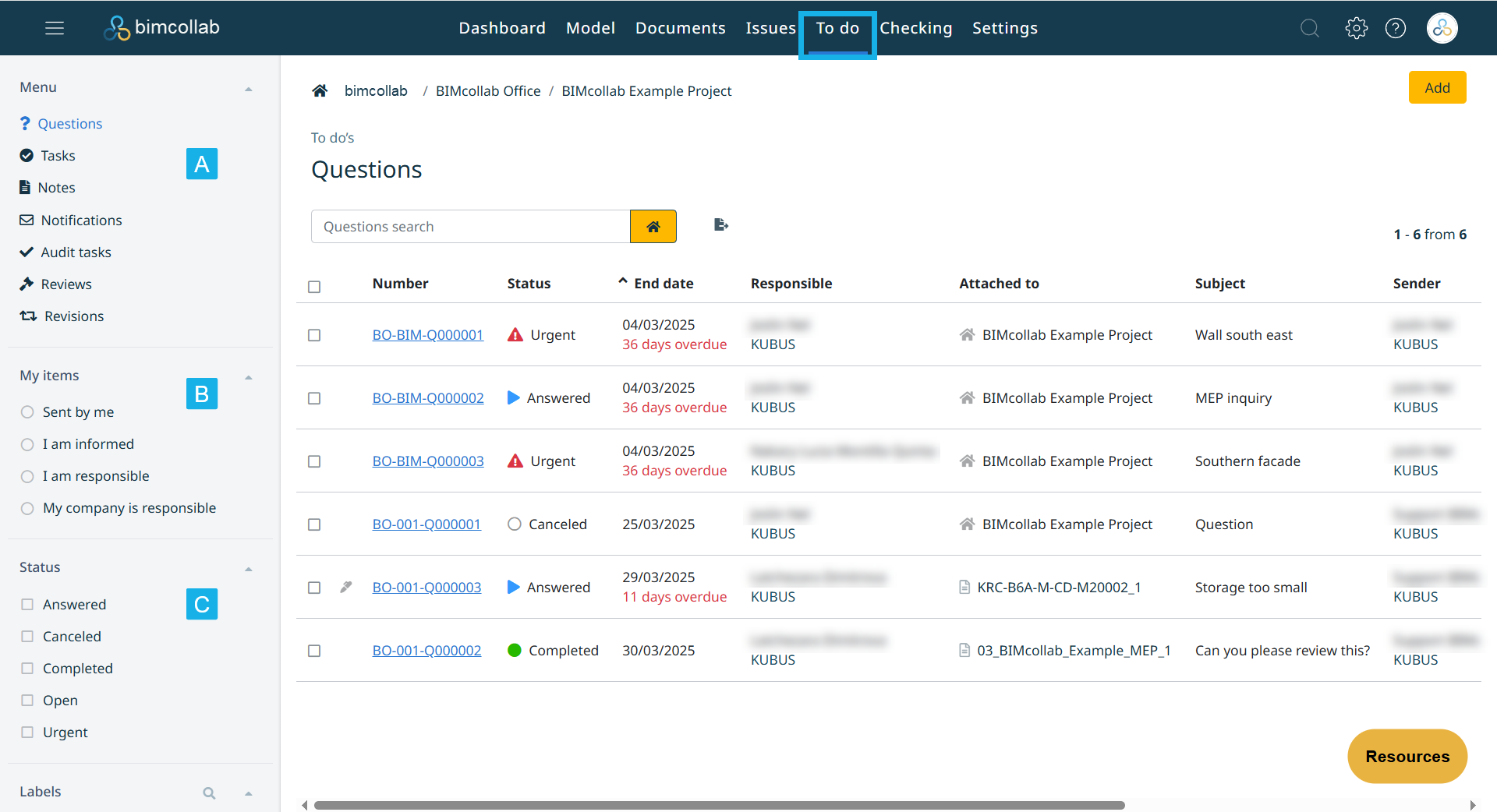Click the Canceled circle status icon
The height and width of the screenshot is (812, 1497).
[x=515, y=524]
